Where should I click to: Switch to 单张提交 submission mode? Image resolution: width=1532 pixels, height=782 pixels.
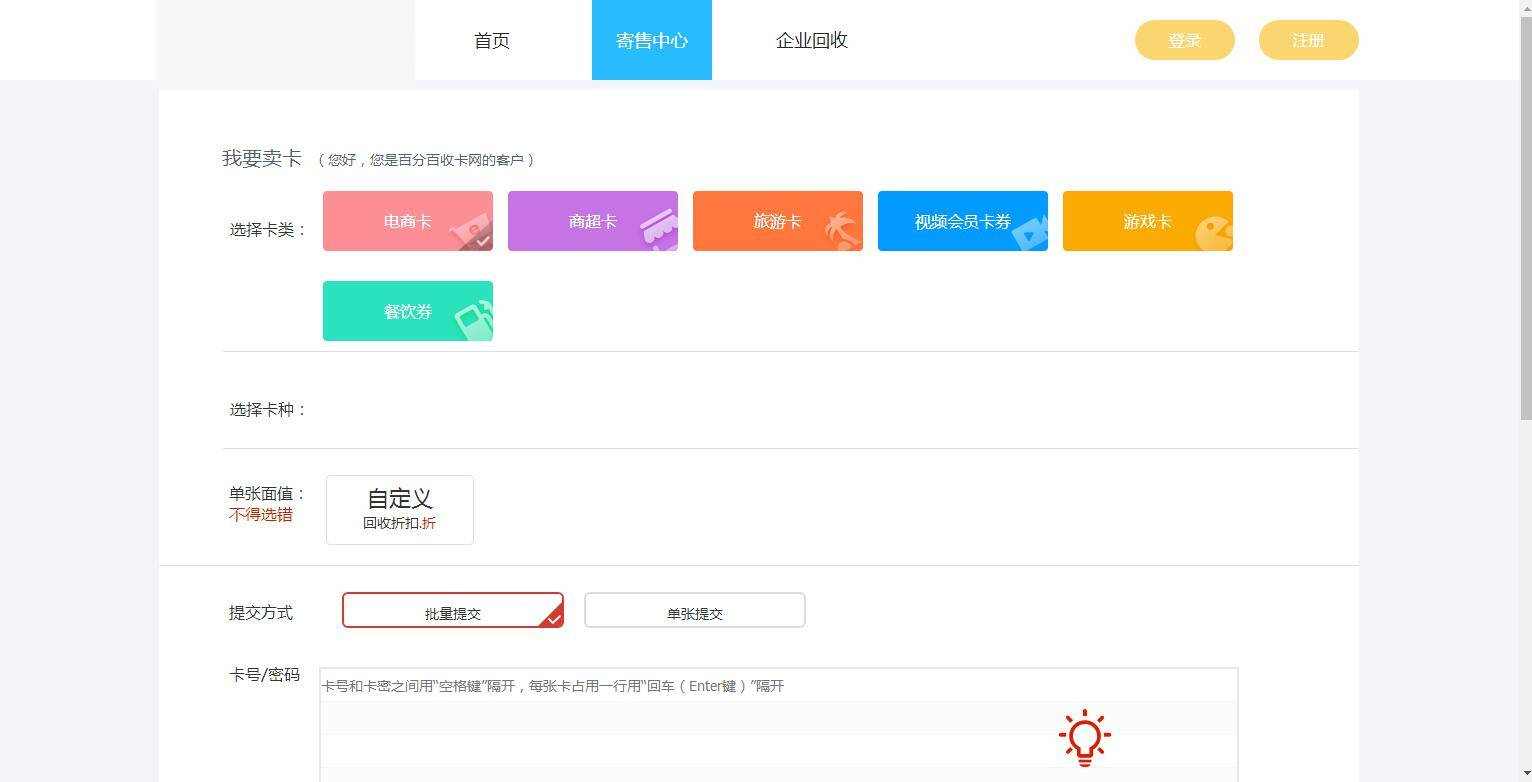(x=694, y=610)
